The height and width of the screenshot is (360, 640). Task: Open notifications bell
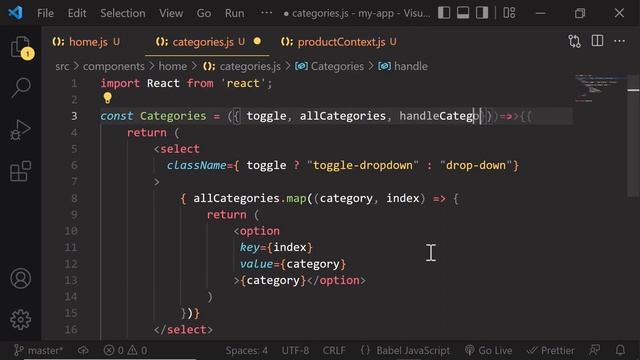[x=620, y=350]
